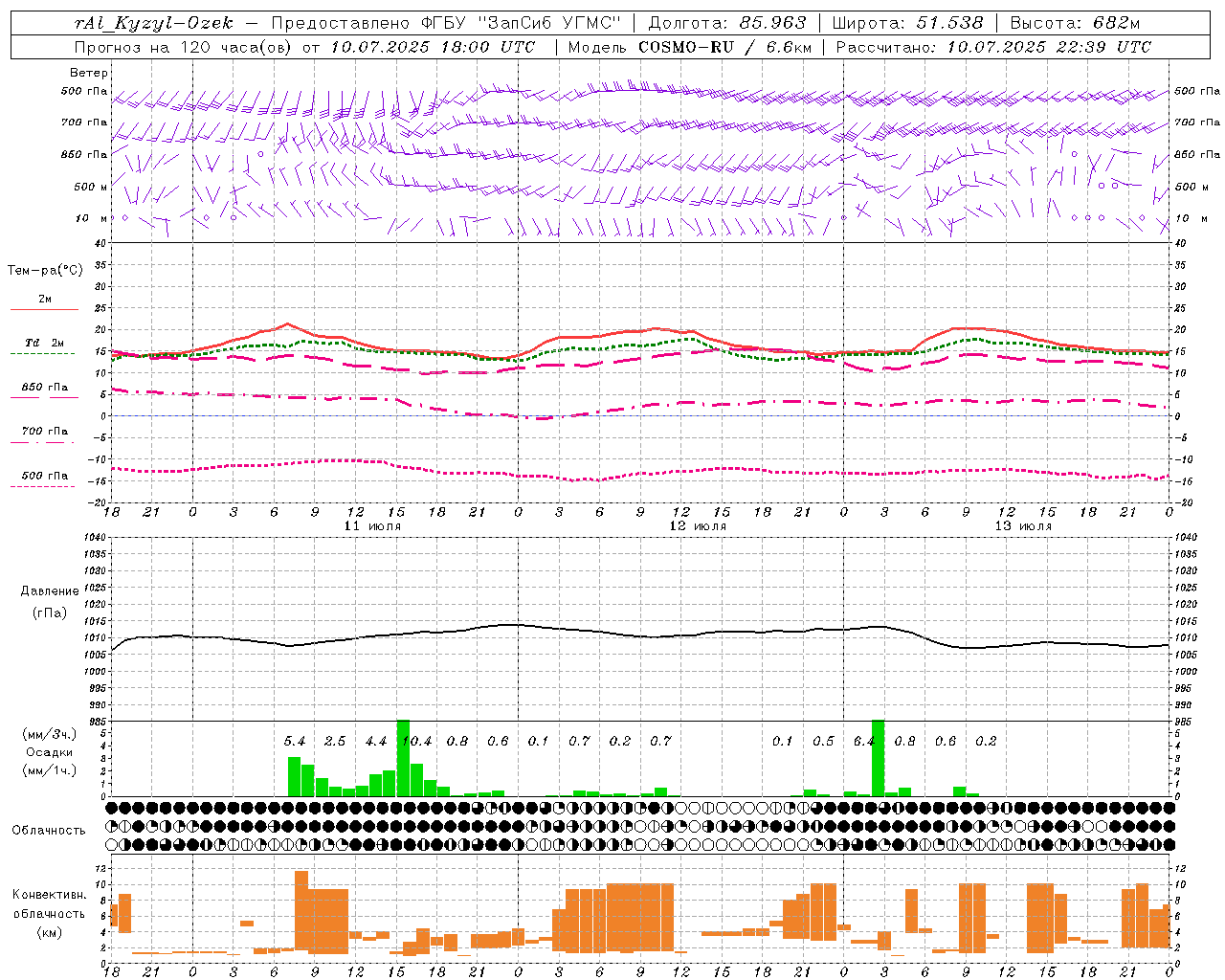Click the Td 2м dew point legend entry
This screenshot has width=1225, height=980.
pyautogui.click(x=45, y=343)
